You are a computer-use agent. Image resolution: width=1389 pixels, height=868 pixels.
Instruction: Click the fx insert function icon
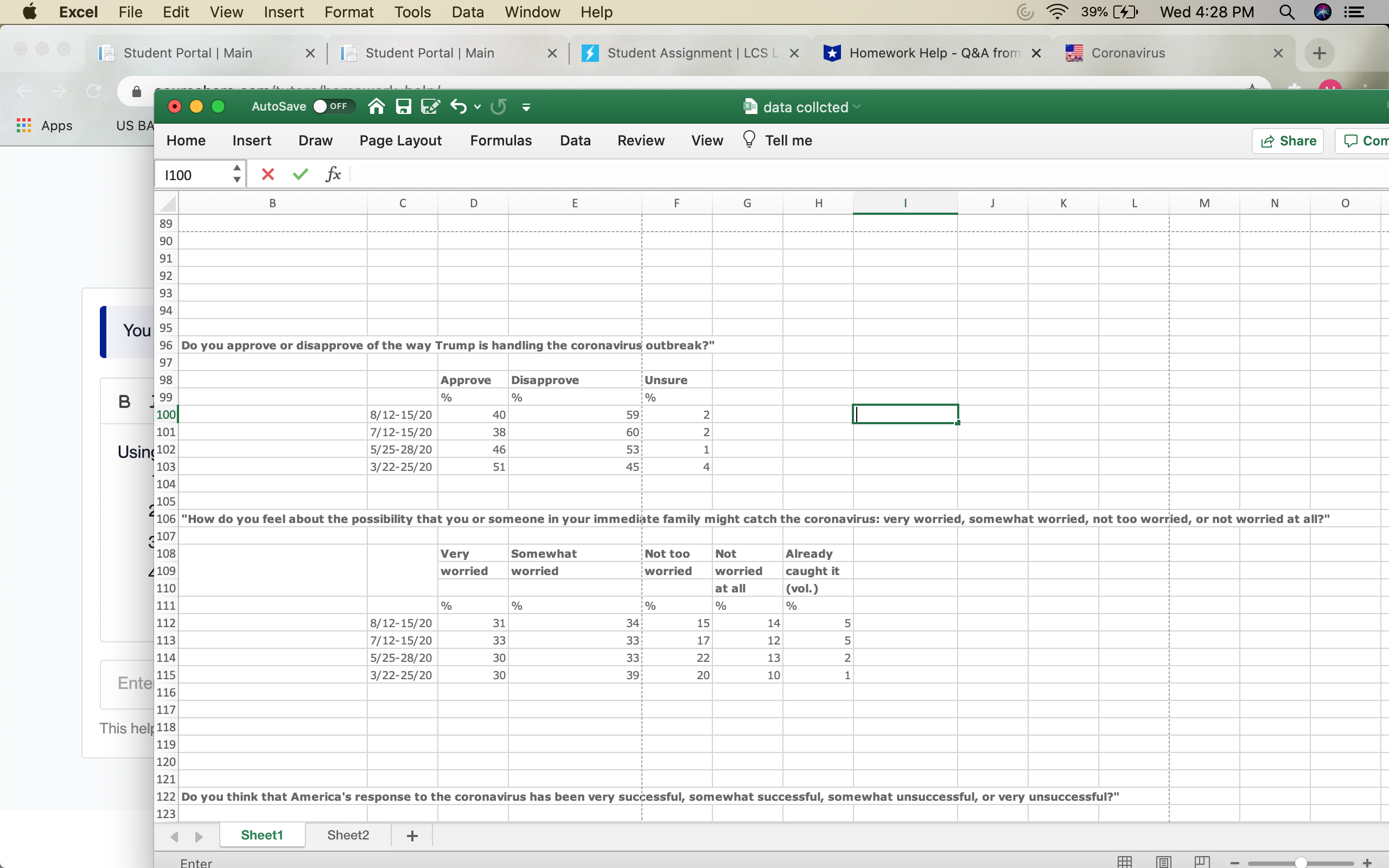tap(333, 174)
